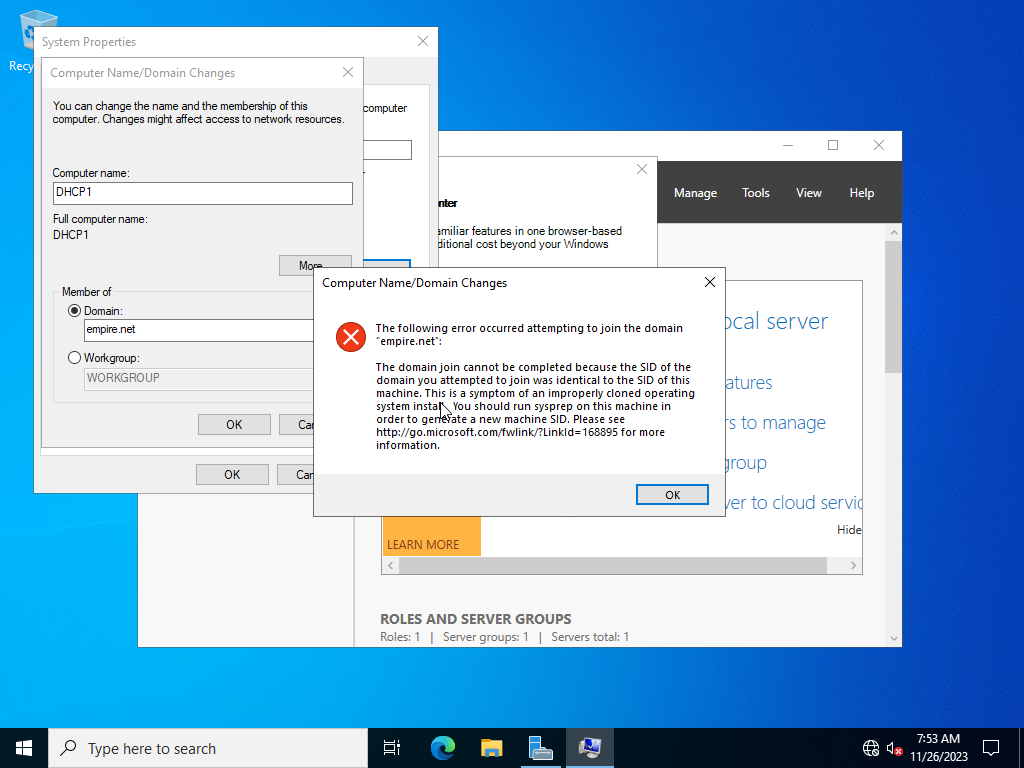Open the Start menu
Image resolution: width=1024 pixels, height=768 pixels.
pos(23,747)
